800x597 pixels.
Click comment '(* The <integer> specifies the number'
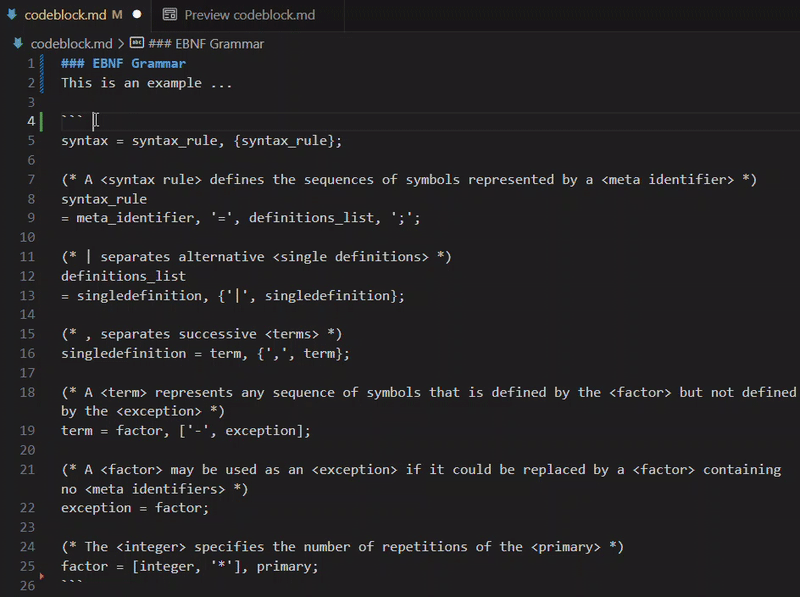342,547
